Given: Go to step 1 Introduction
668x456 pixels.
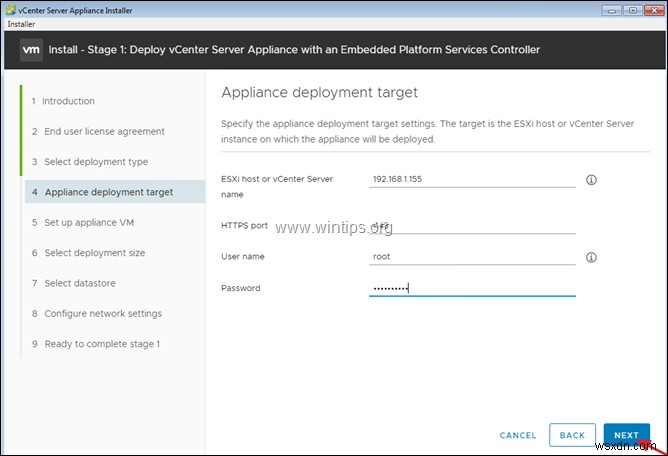Looking at the screenshot, I should pos(63,101).
